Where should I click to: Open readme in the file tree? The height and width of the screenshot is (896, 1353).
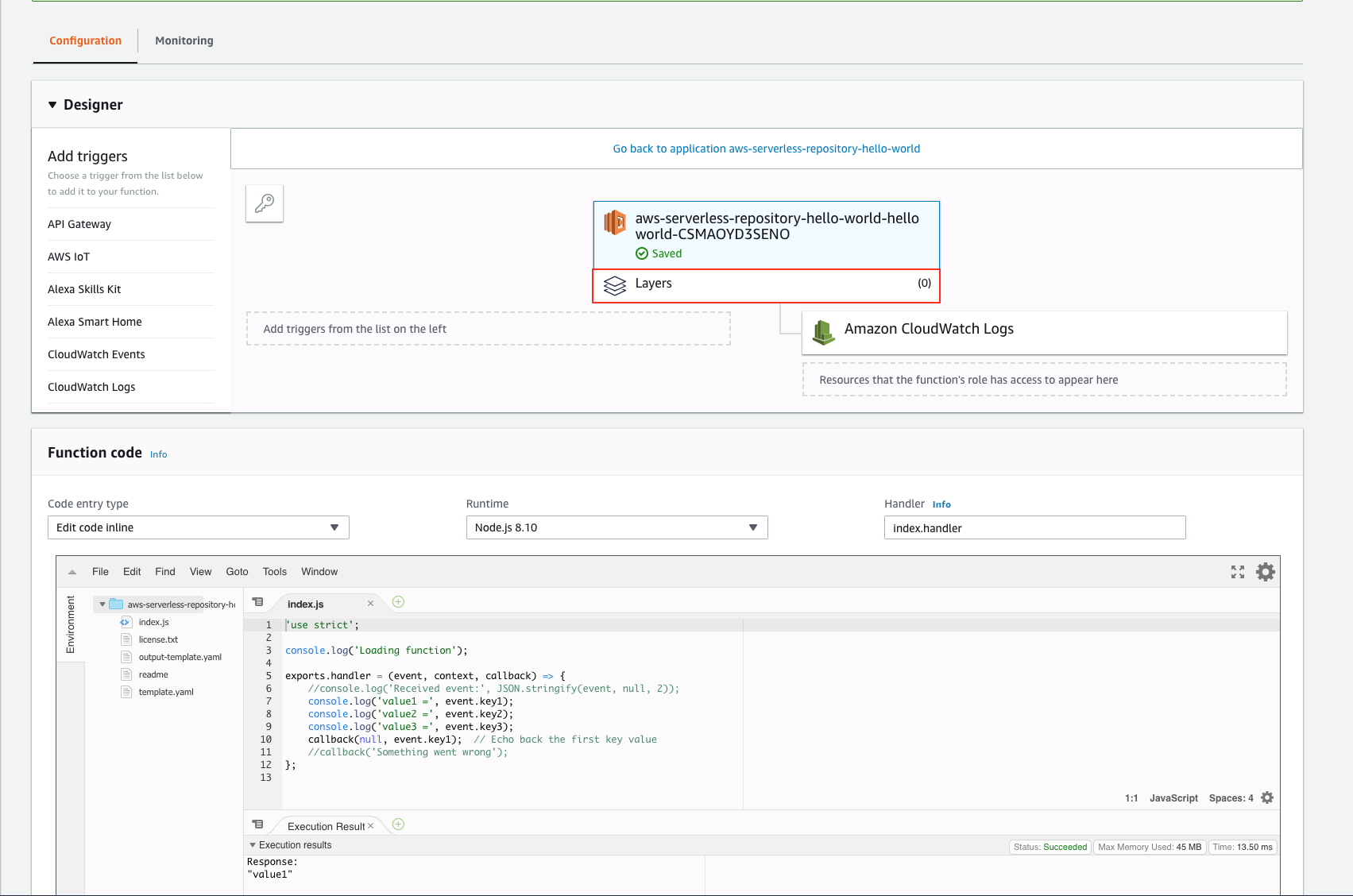[153, 674]
